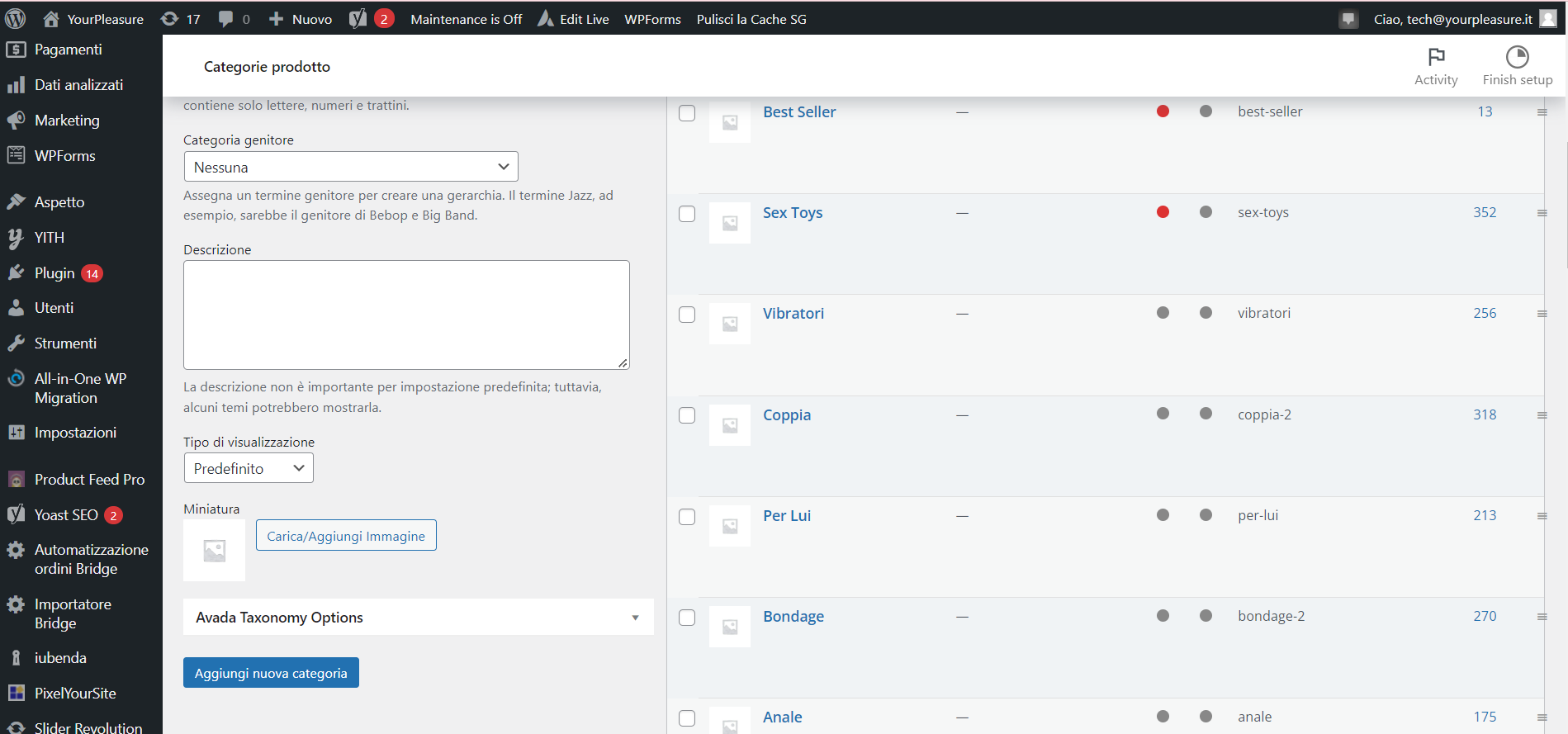The width and height of the screenshot is (1568, 734).
Task: Click the WPForms sidebar icon
Action: tap(16, 155)
